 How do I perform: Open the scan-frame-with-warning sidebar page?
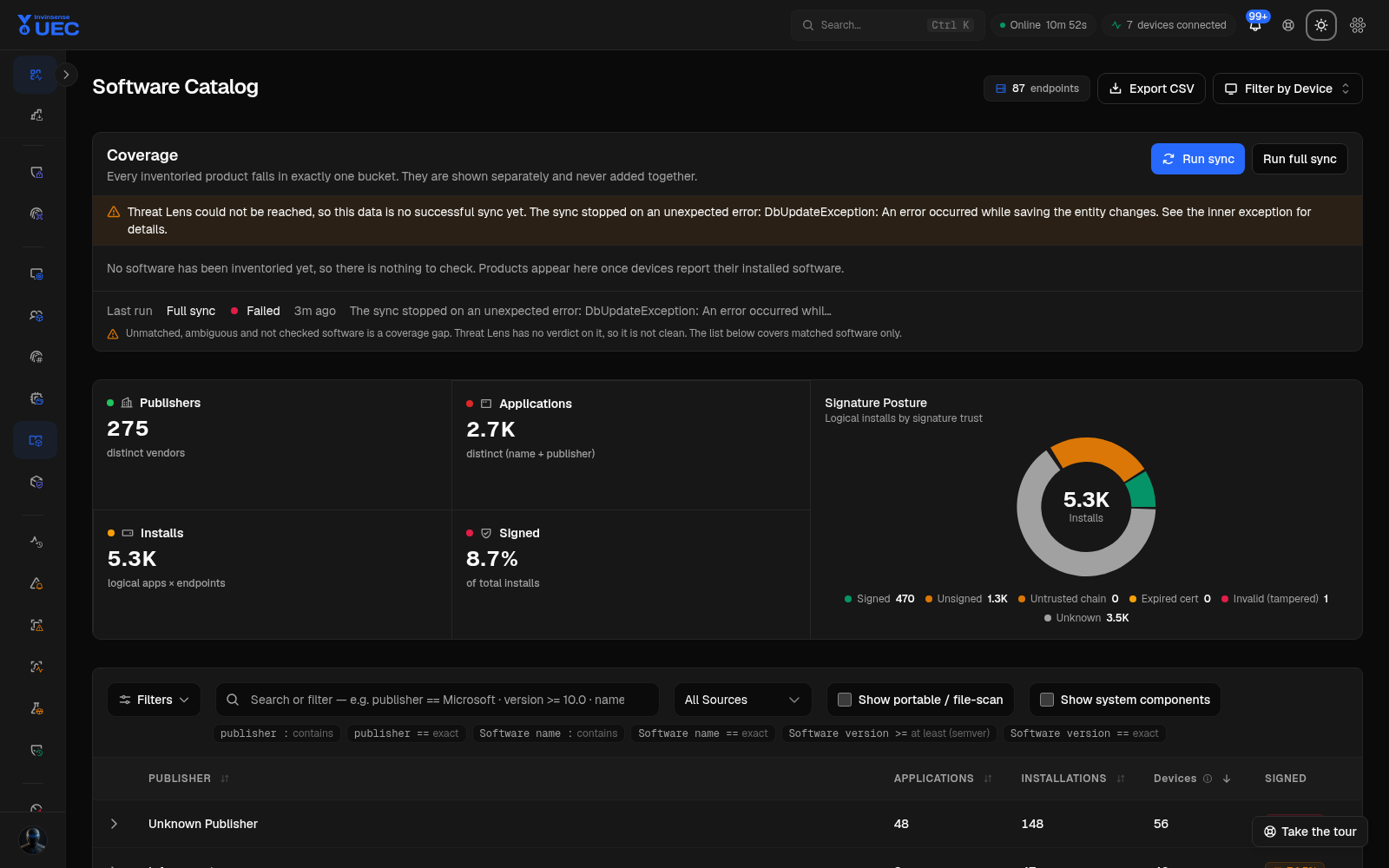pos(36,625)
